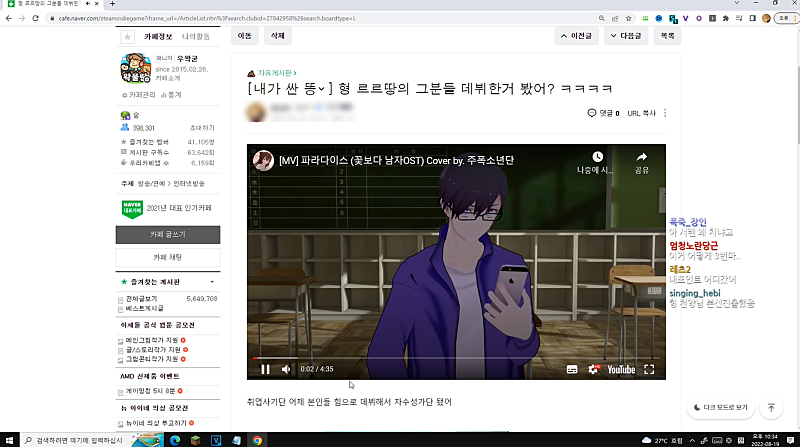Open video title 파라다이스 Cover link
Image resolution: width=800 pixels, height=447 pixels.
[x=396, y=161]
